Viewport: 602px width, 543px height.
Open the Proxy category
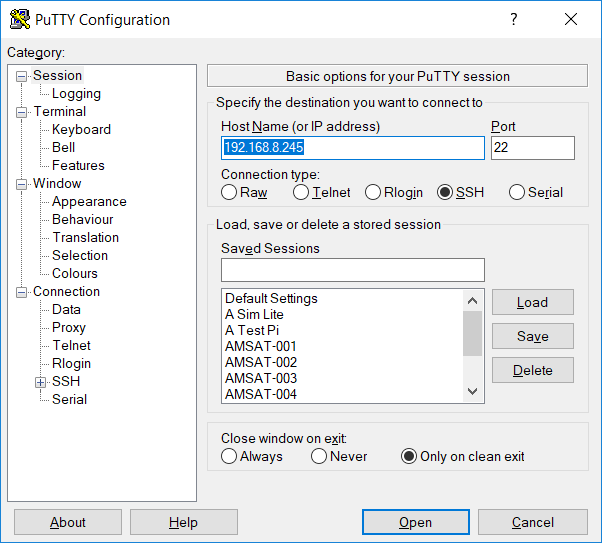[69, 328]
